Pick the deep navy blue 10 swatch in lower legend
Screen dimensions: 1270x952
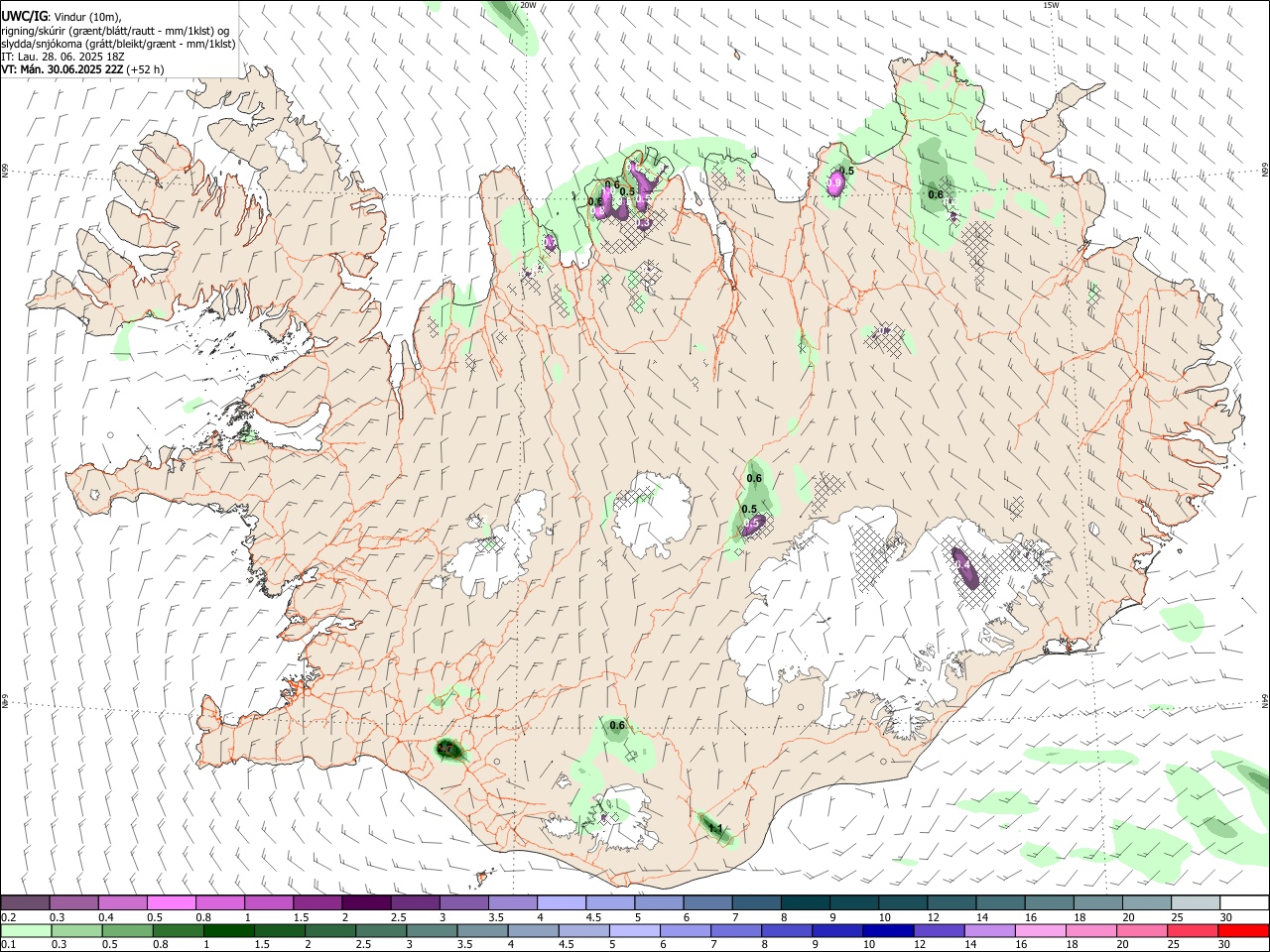click(x=888, y=931)
